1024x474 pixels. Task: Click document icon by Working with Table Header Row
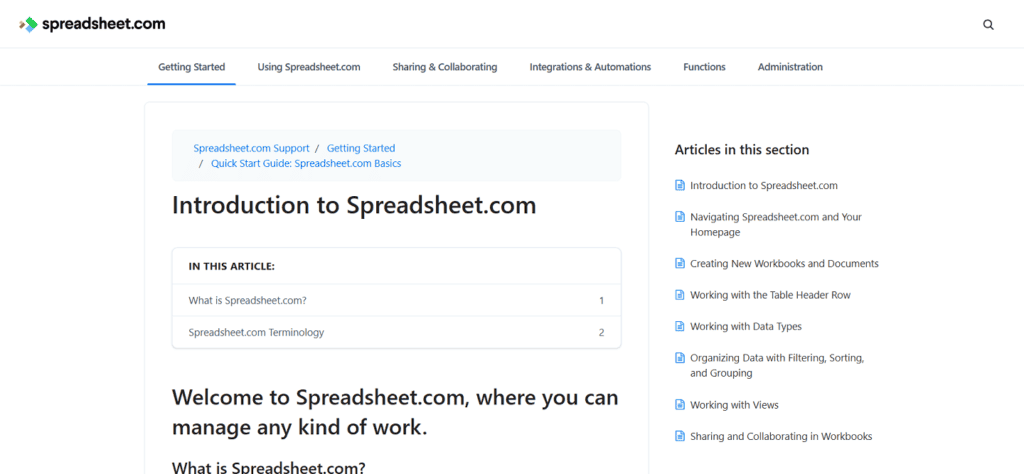(680, 296)
